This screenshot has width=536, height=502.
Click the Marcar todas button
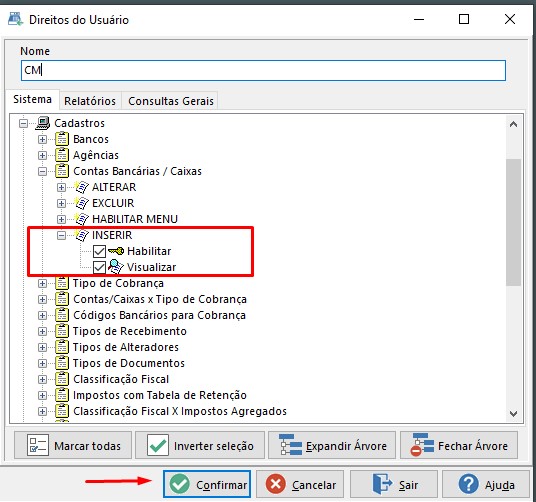(73, 445)
